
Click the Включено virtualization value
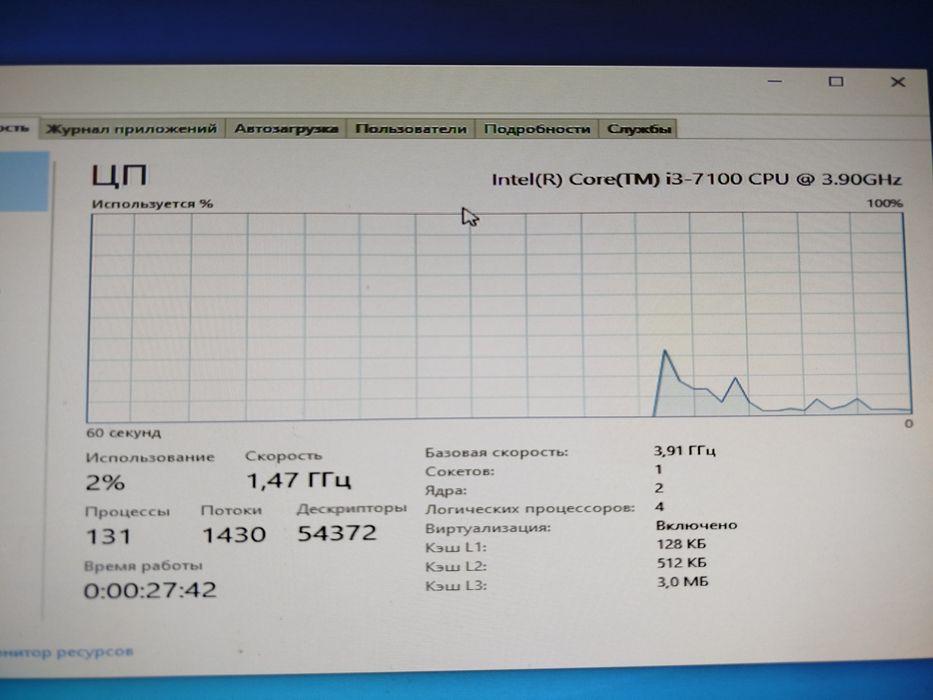[696, 525]
